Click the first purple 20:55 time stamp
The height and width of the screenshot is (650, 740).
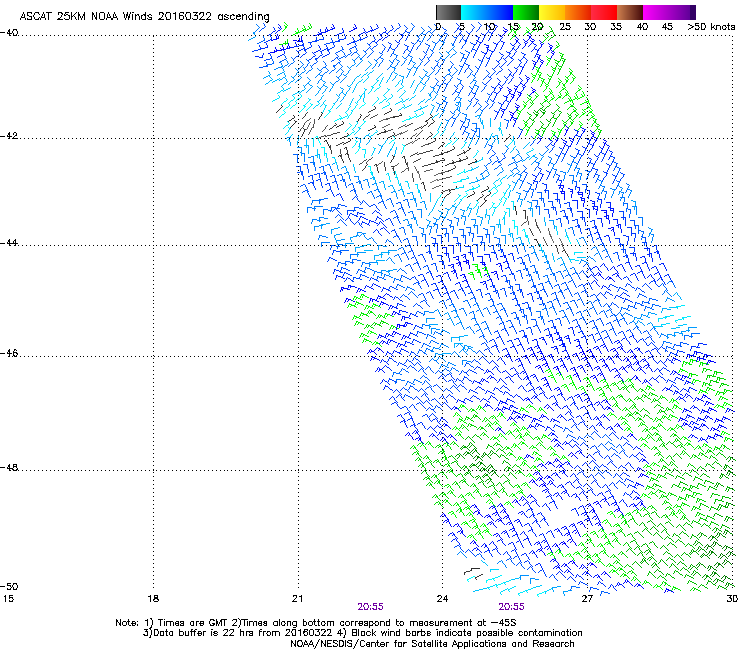pos(370,607)
